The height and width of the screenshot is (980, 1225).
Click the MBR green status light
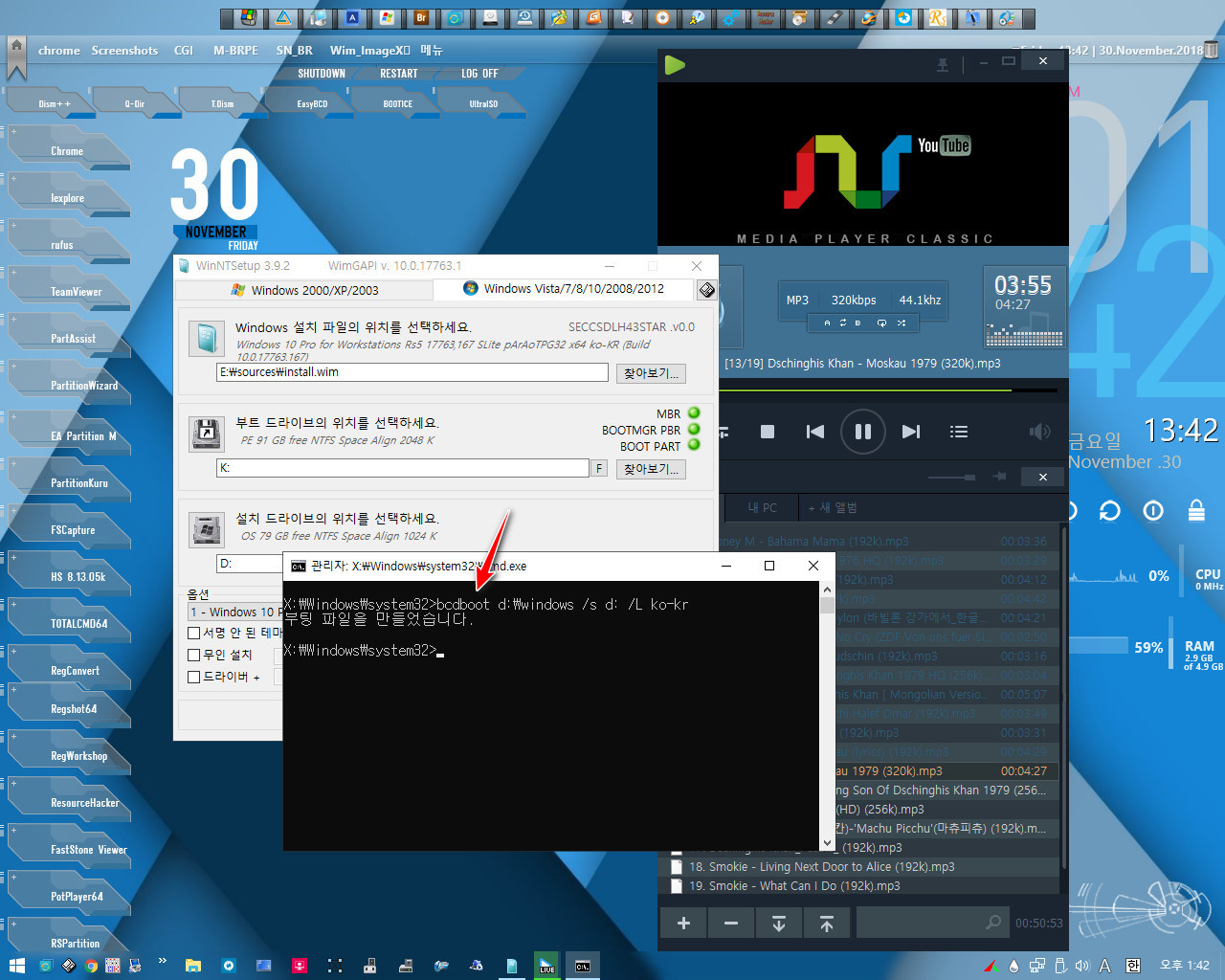point(694,413)
